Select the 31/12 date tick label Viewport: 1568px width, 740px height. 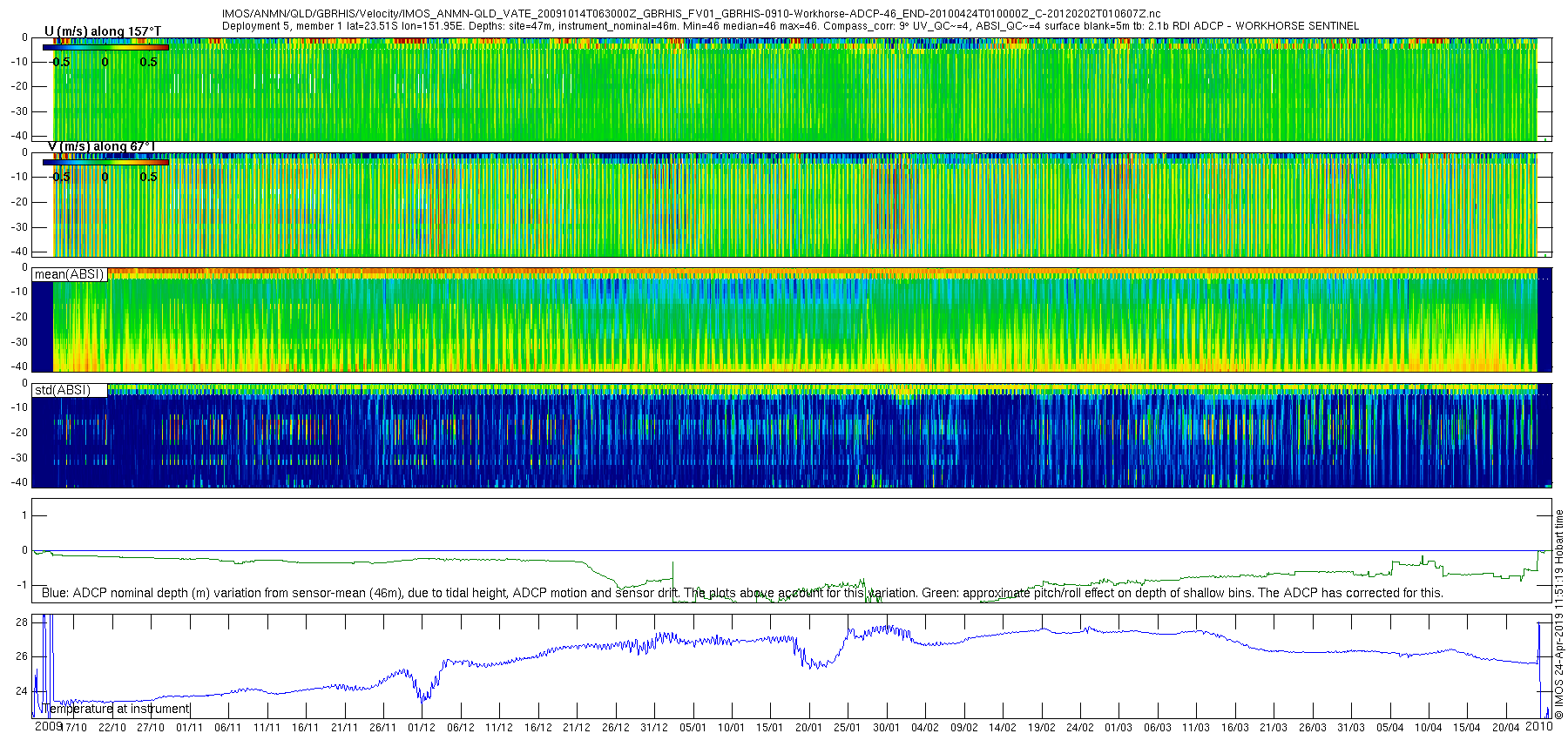(654, 728)
